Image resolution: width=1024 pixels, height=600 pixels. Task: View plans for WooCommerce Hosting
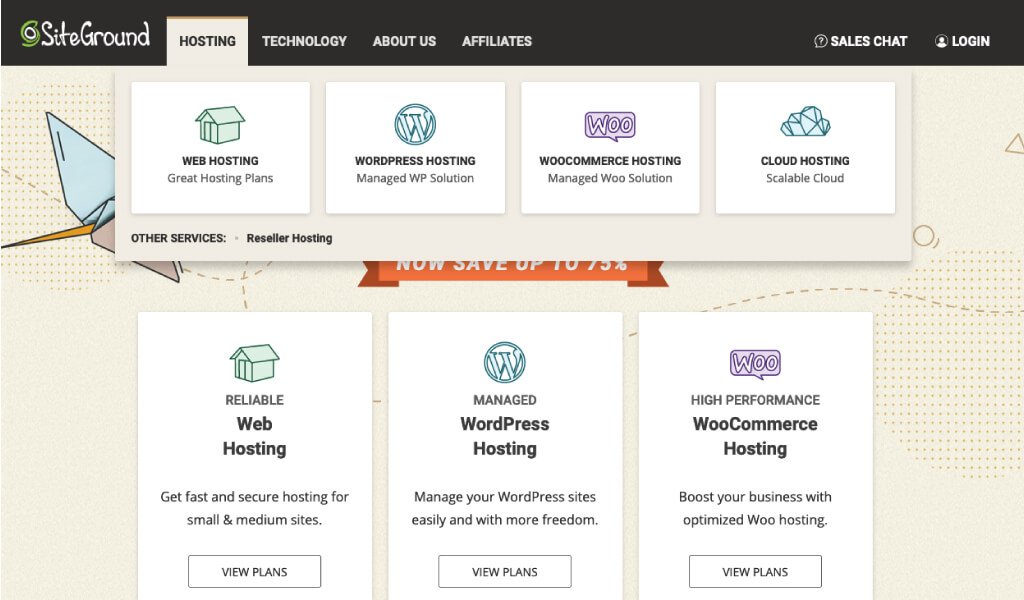click(755, 572)
